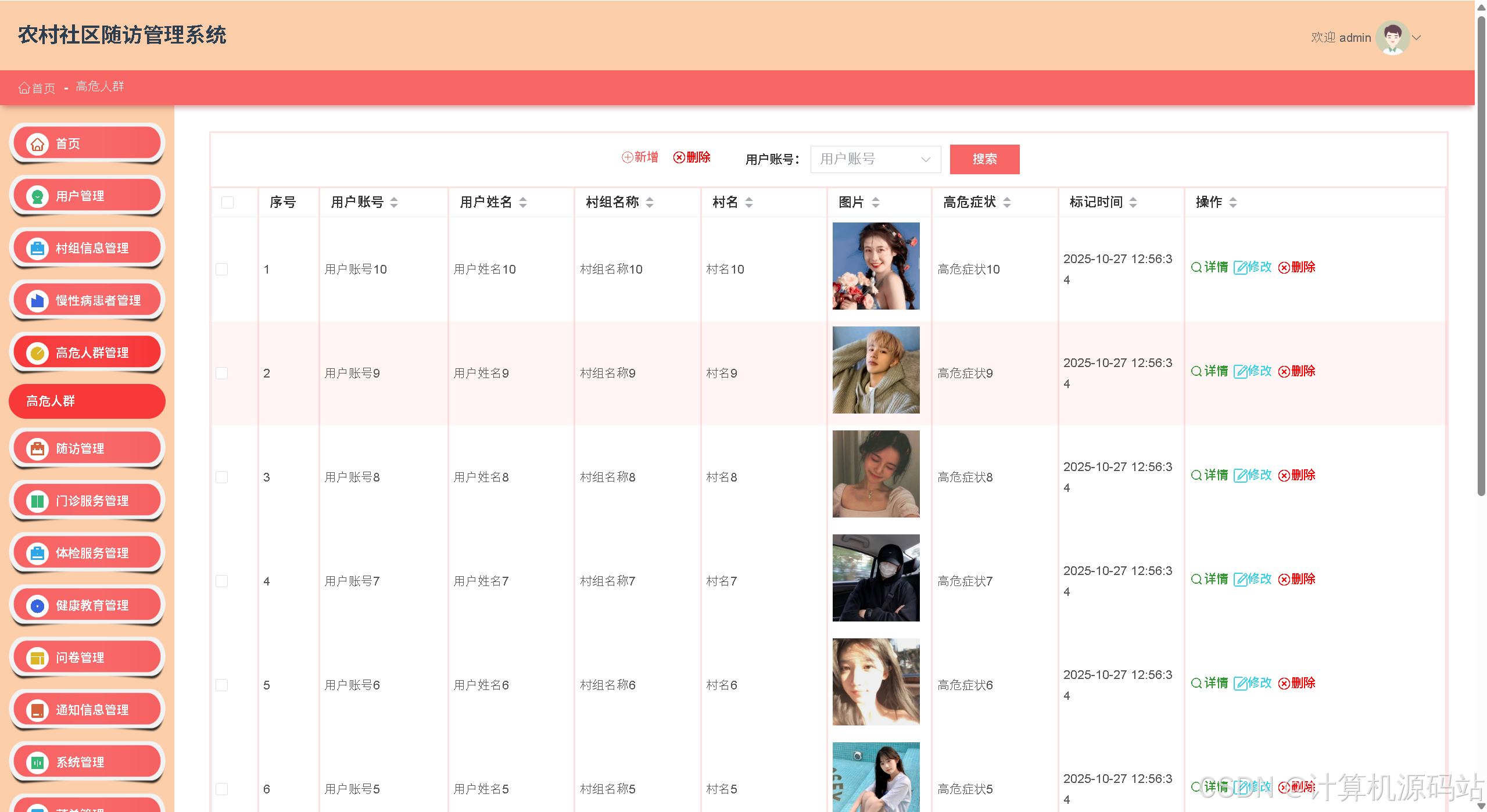Click the 首页 breadcrumb link
Screen dimensions: 1487x812
[x=37, y=88]
